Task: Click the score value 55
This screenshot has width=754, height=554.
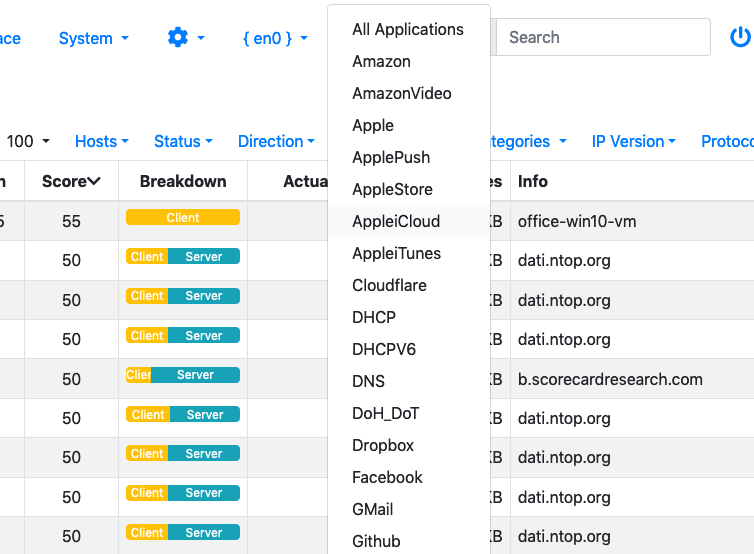Action: point(71,221)
